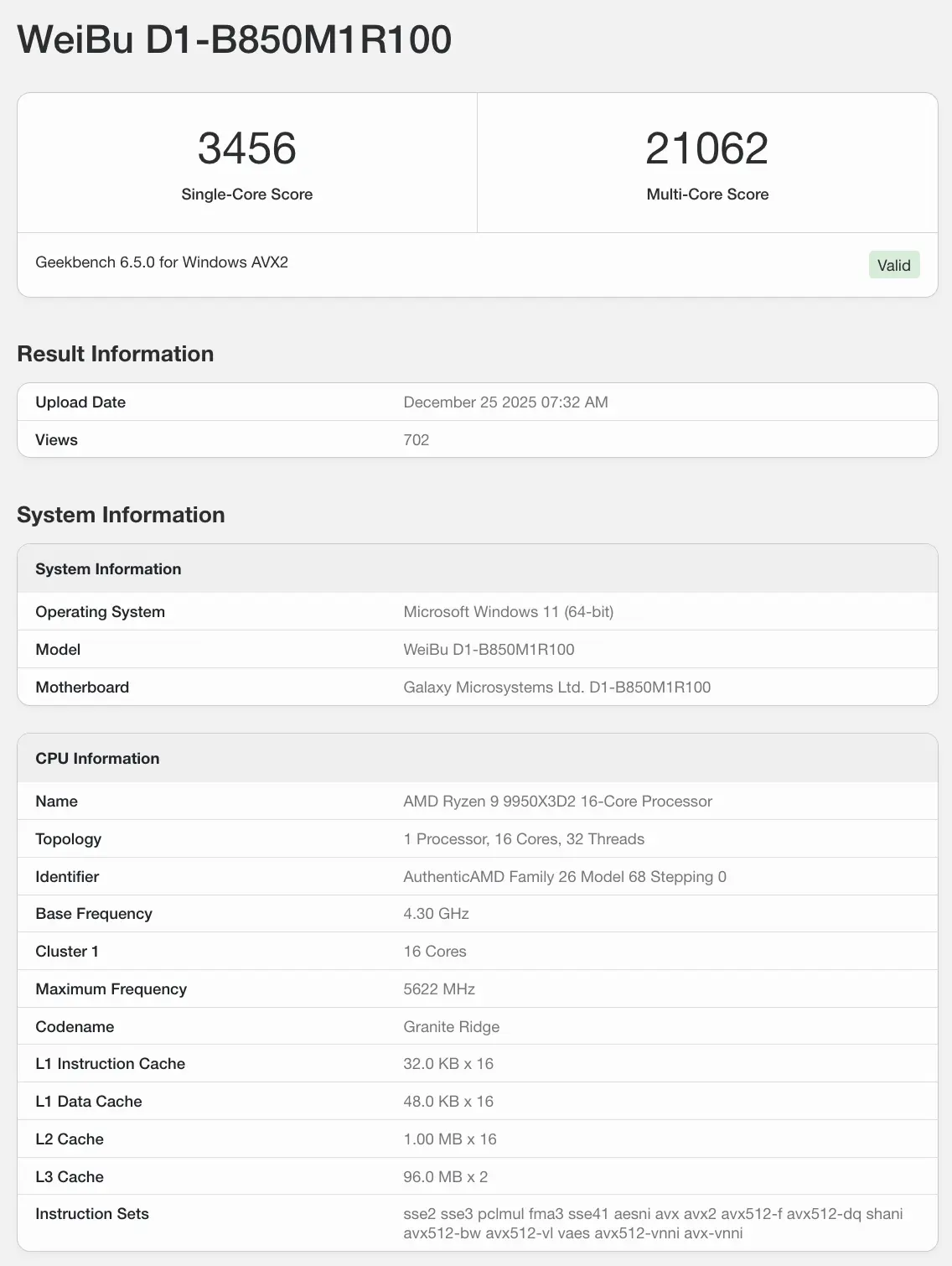952x1266 pixels.
Task: Click the AuthenticAMD identifier value
Action: pos(565,877)
